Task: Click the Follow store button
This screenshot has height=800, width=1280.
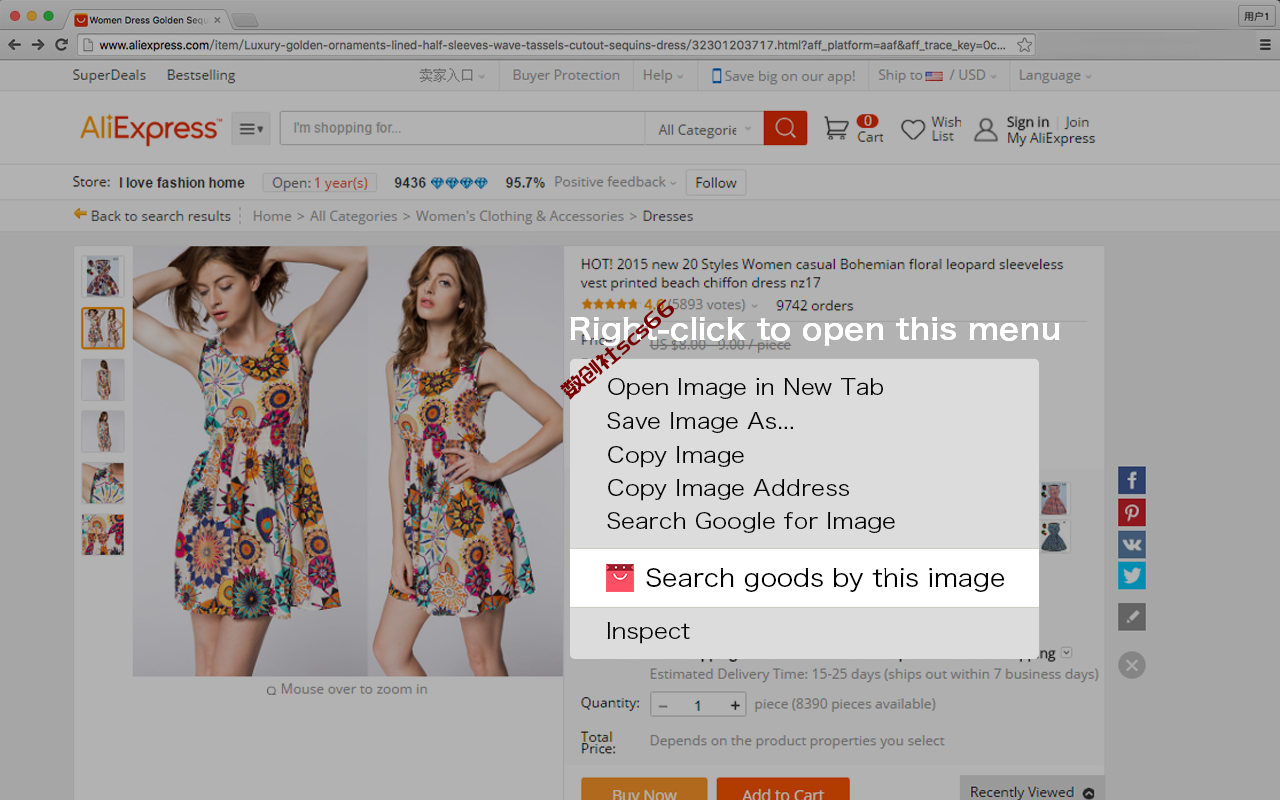Action: pos(716,183)
